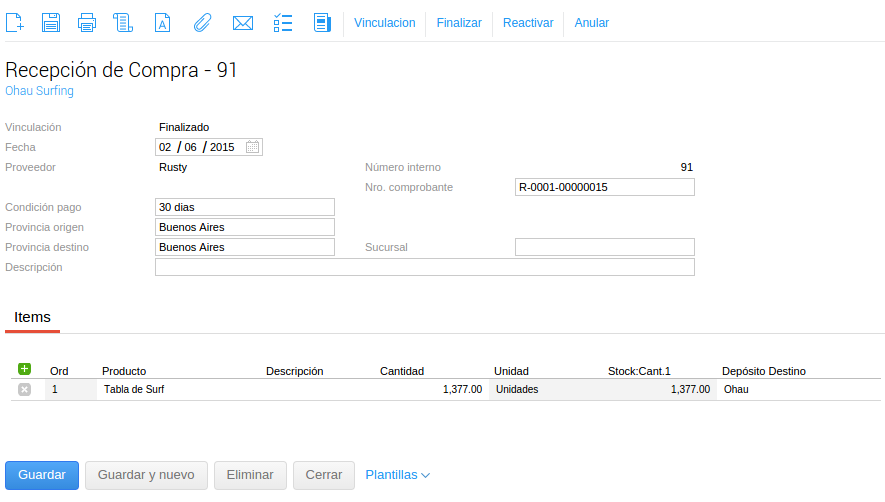Expand the Plantillas dropdown
885x502 pixels.
397,475
